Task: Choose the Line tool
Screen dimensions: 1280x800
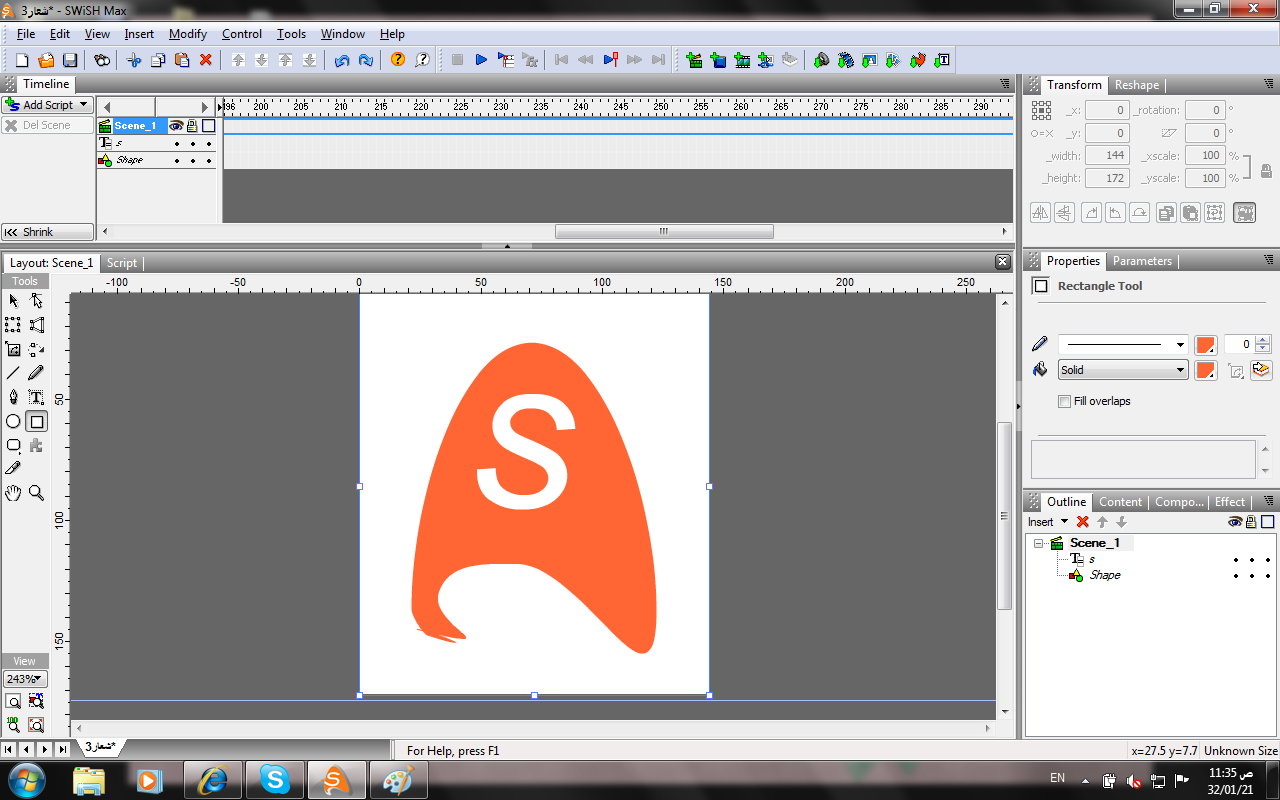Action: (13, 373)
